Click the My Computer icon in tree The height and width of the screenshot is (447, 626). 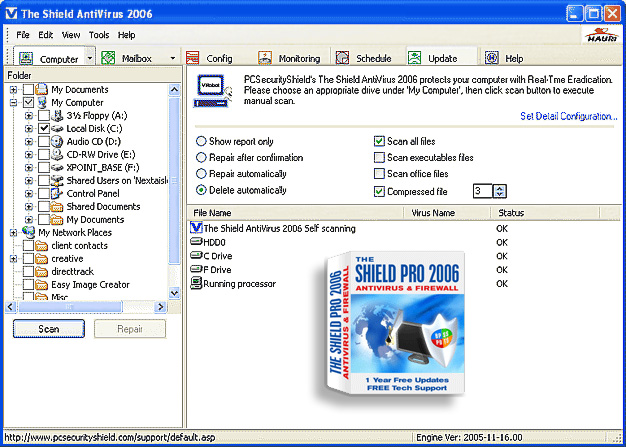pyautogui.click(x=42, y=103)
